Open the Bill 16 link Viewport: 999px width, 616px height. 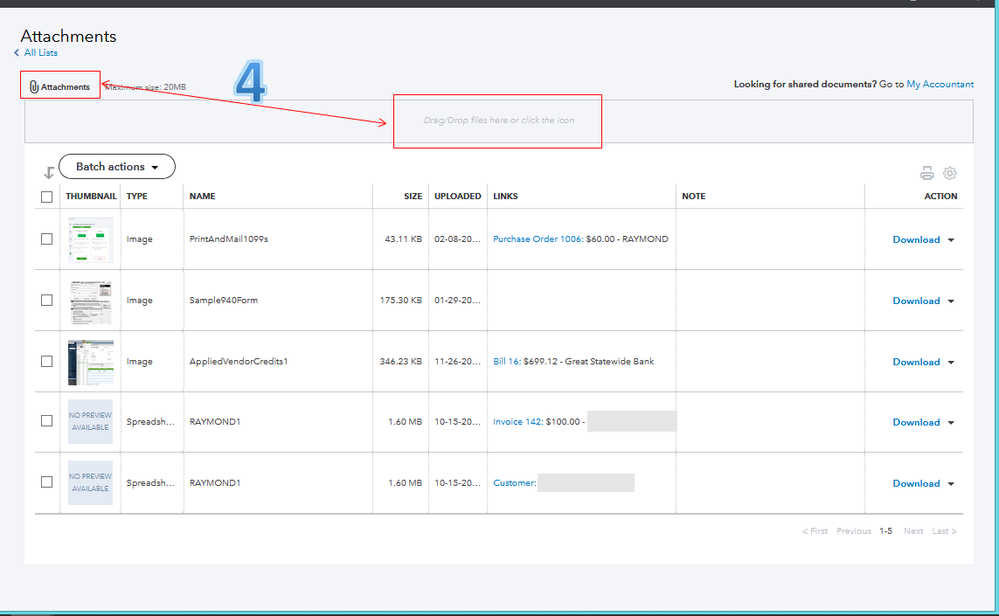(507, 361)
